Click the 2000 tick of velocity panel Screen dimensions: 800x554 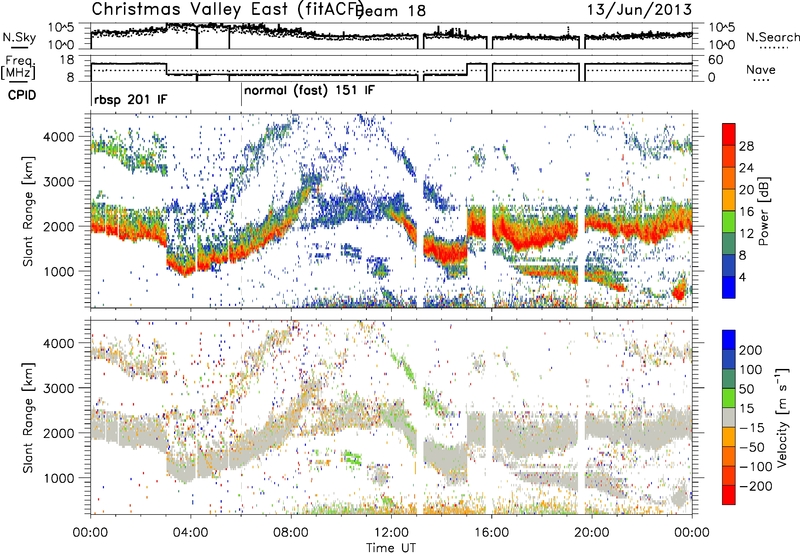pos(58,433)
